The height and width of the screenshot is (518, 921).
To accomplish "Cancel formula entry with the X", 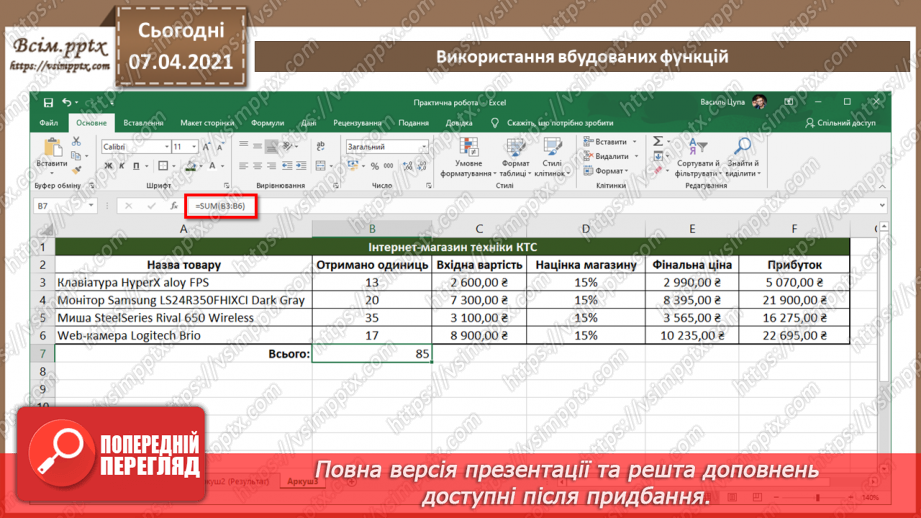I will (128, 206).
